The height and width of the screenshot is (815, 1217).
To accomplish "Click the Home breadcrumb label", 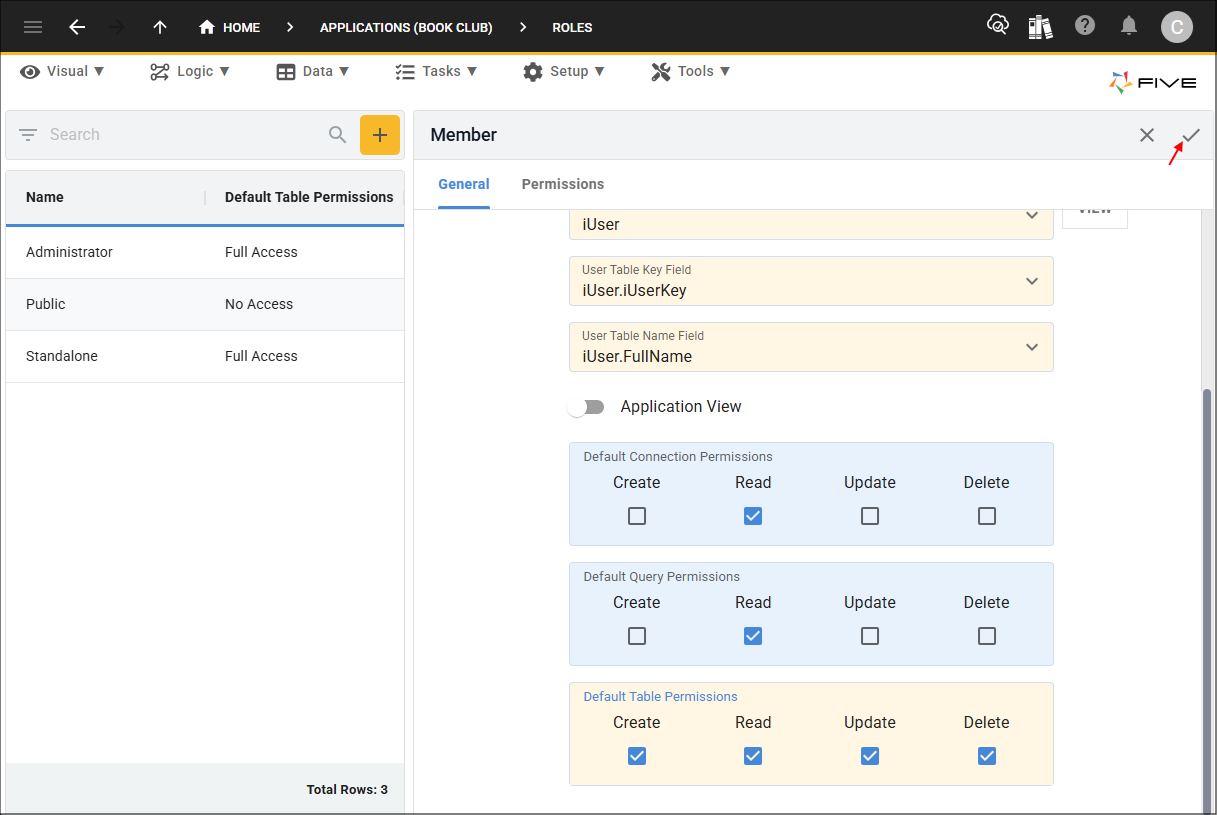I will tap(241, 28).
